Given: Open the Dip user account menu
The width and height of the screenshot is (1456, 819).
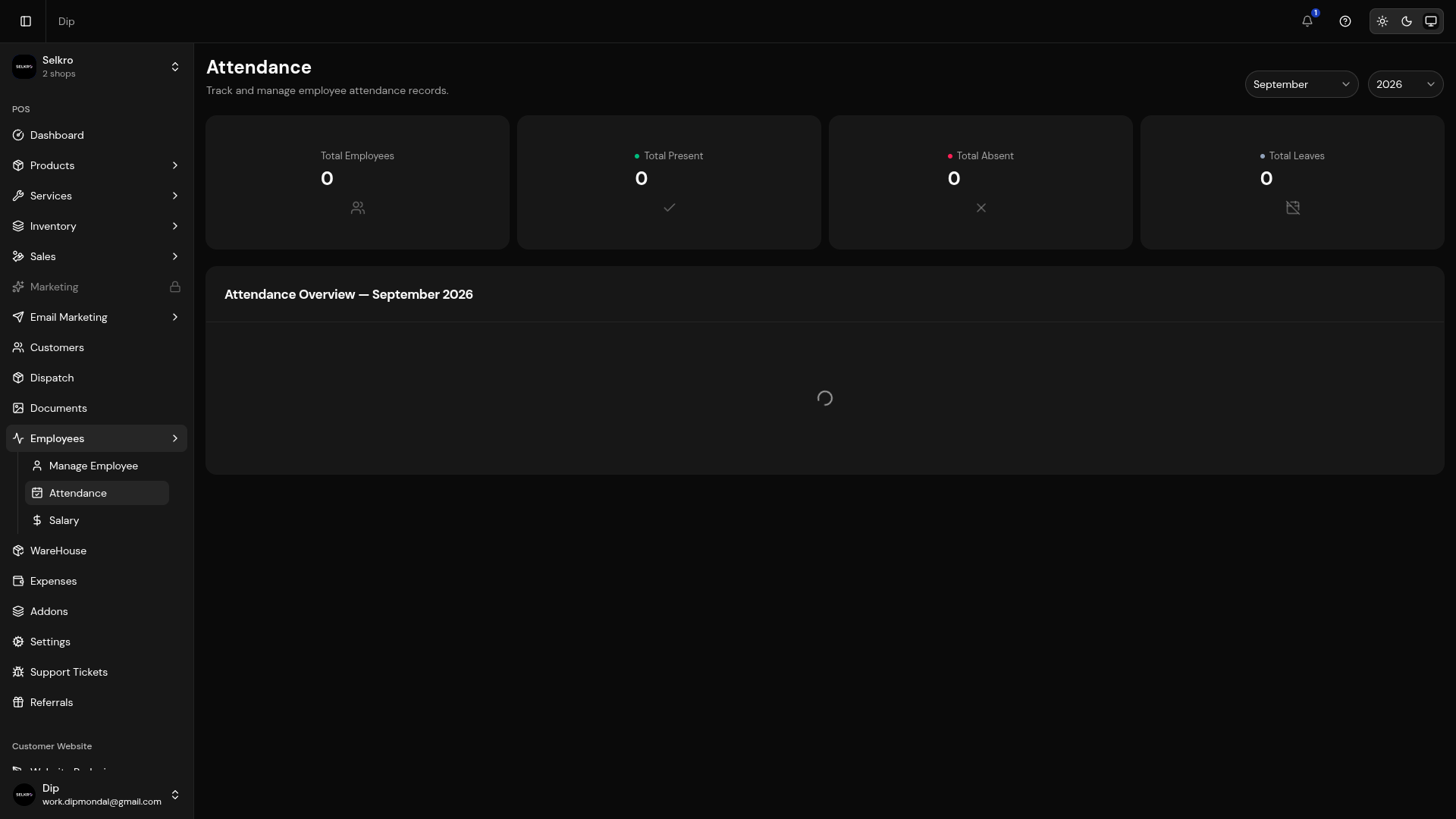Looking at the screenshot, I should [96, 795].
